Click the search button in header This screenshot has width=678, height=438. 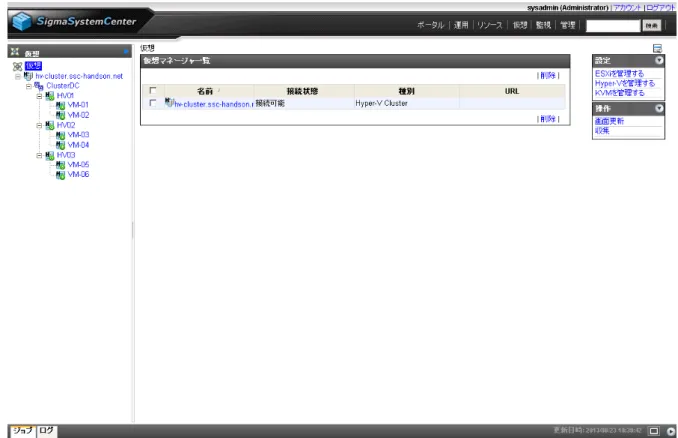[652, 26]
